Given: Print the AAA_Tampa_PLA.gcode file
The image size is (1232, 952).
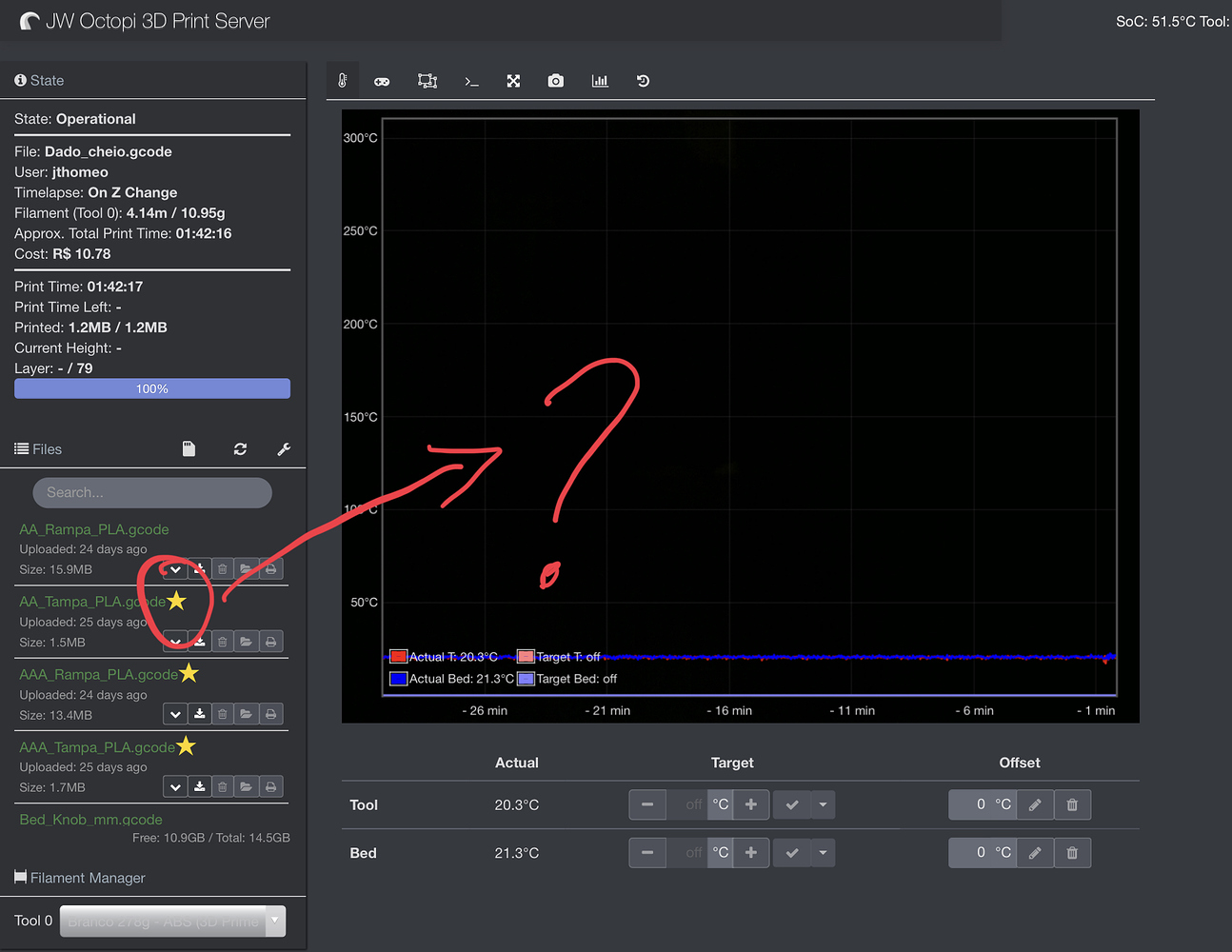Looking at the screenshot, I should [x=271, y=787].
